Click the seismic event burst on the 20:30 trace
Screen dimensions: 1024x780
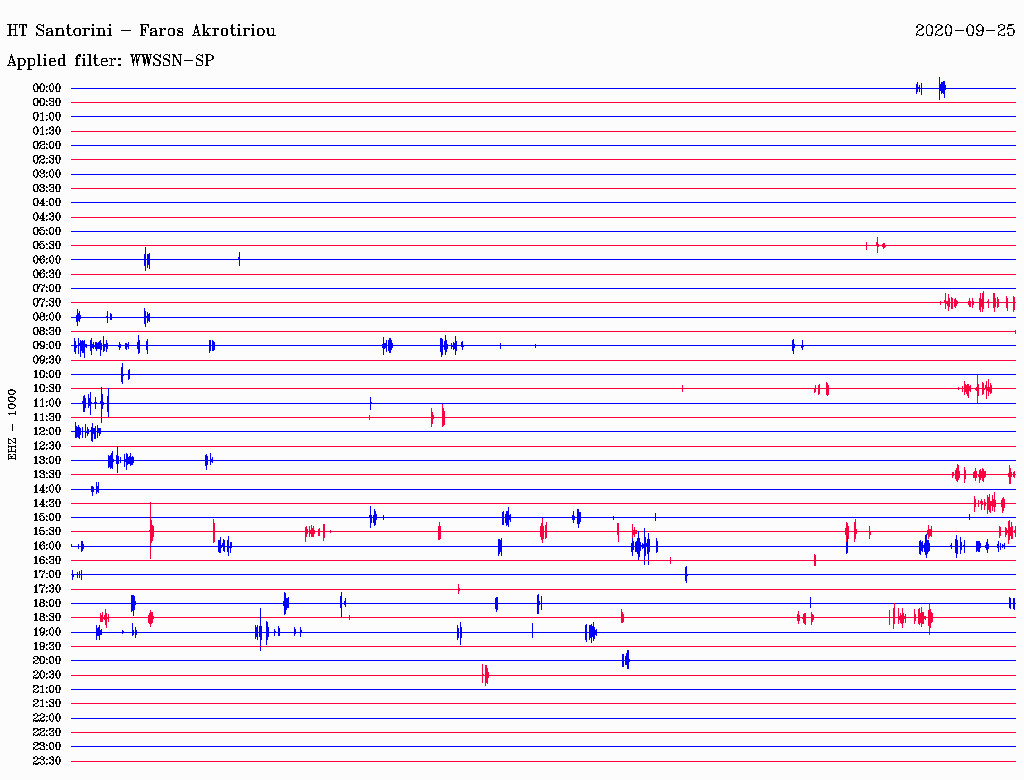pyautogui.click(x=485, y=675)
